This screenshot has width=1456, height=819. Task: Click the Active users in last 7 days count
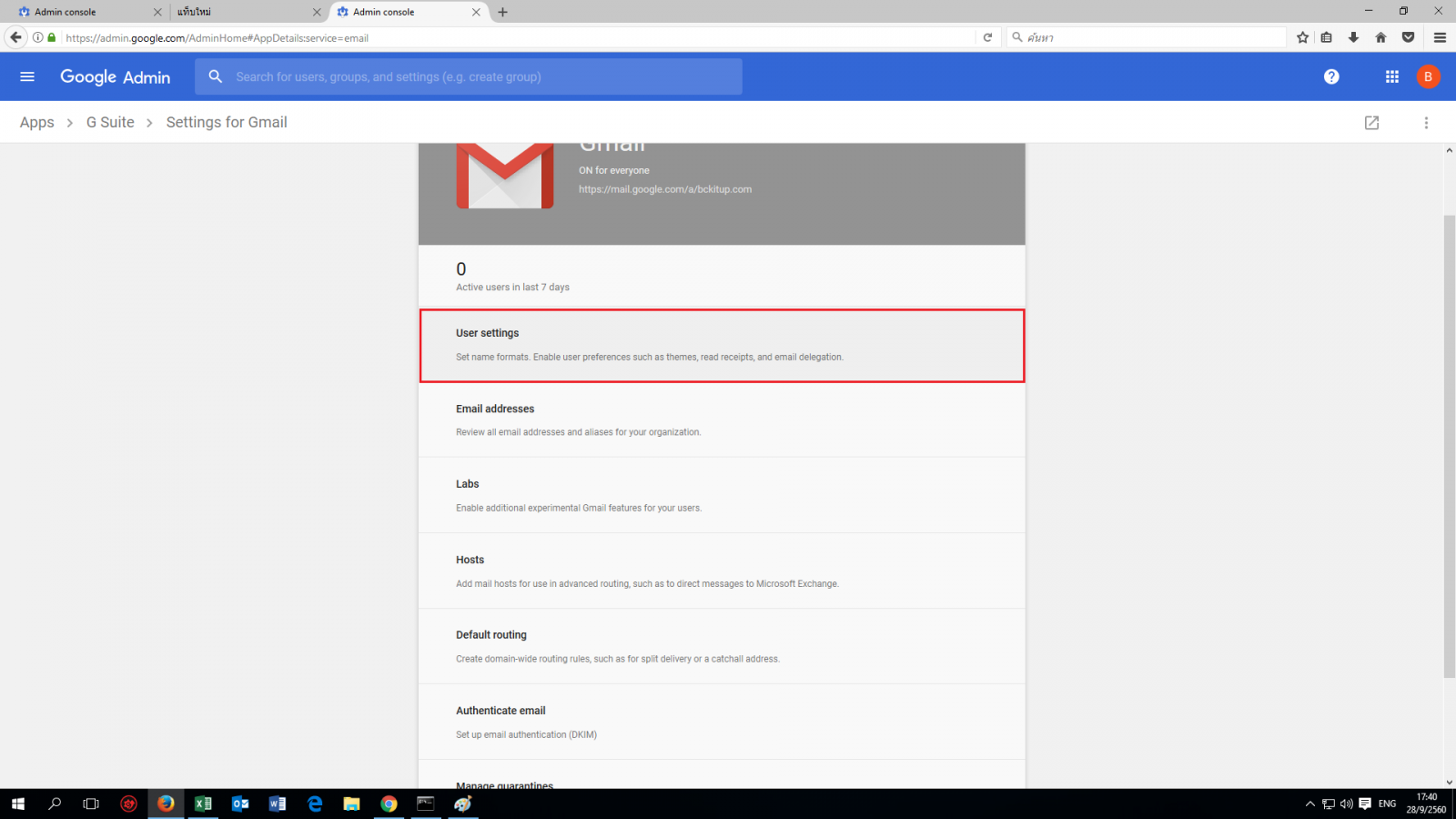tap(512, 277)
